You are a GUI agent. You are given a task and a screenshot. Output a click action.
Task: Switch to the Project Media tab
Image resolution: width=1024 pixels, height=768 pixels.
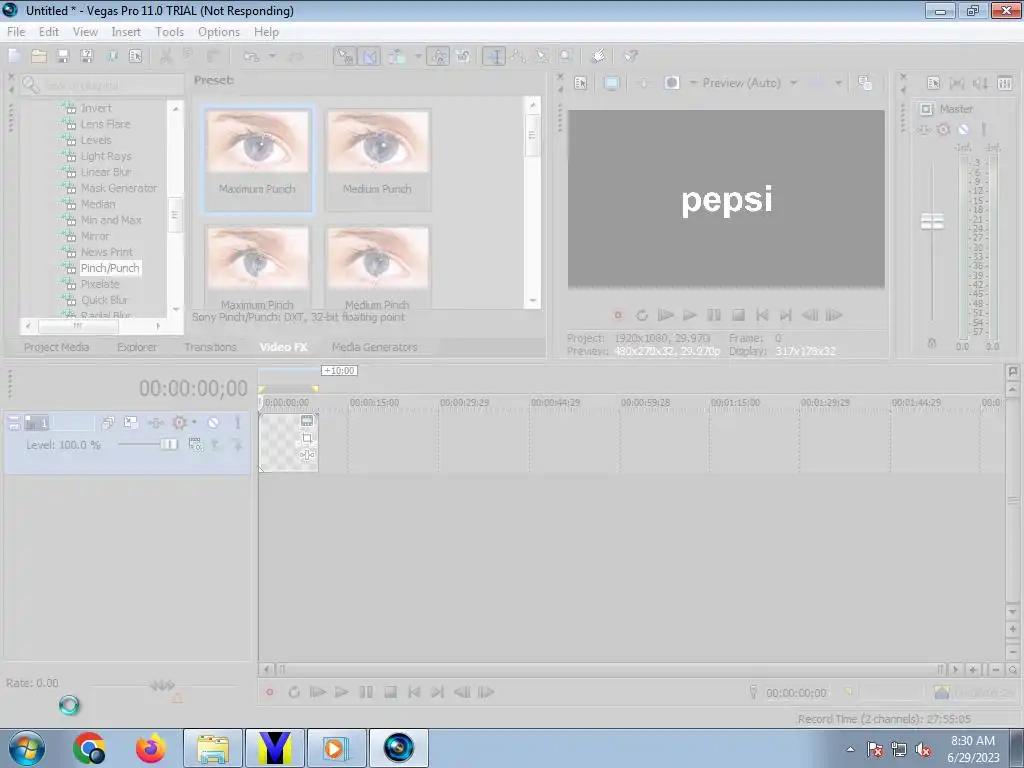[56, 347]
